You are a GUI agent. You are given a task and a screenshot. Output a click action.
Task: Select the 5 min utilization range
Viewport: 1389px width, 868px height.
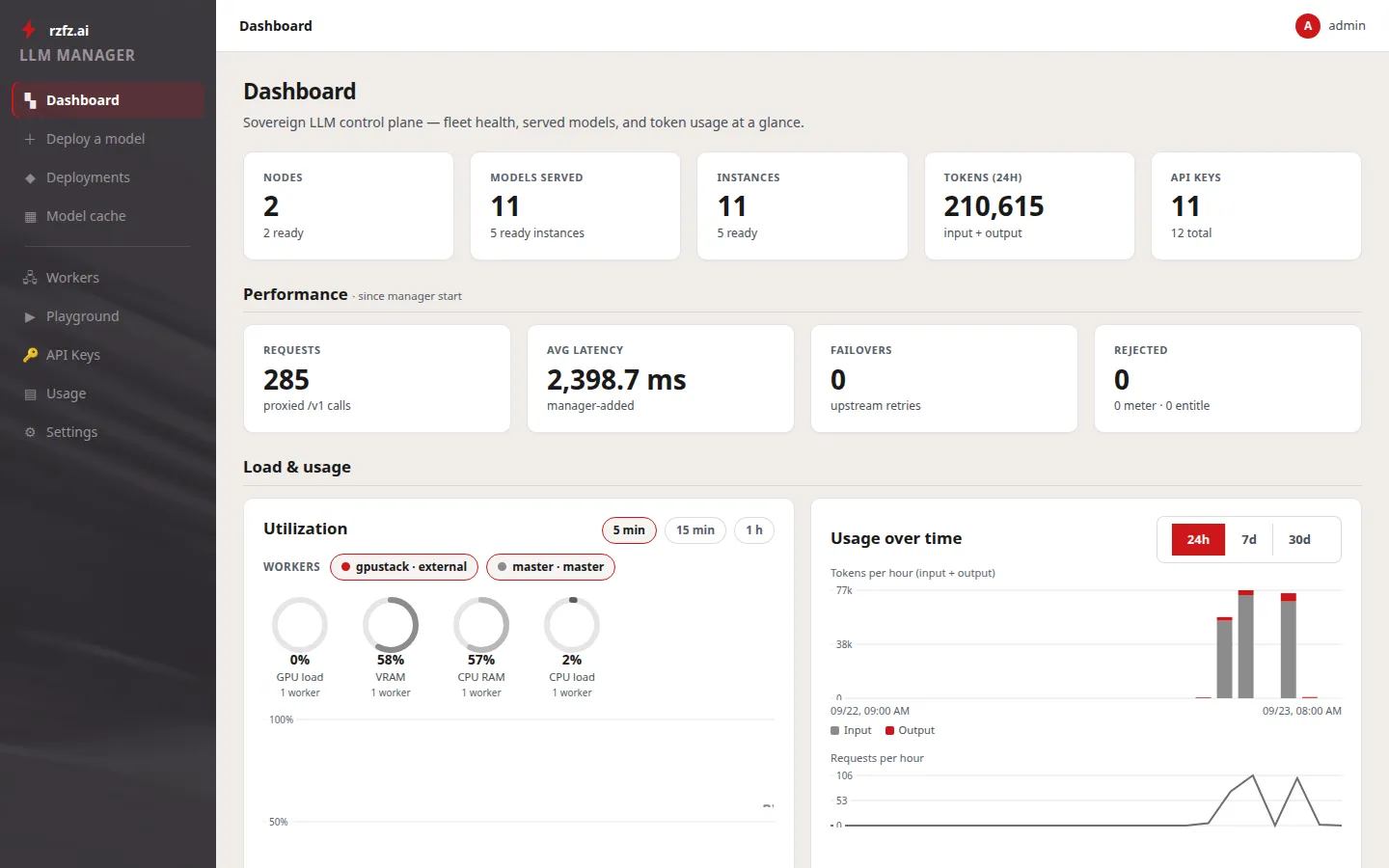[629, 530]
